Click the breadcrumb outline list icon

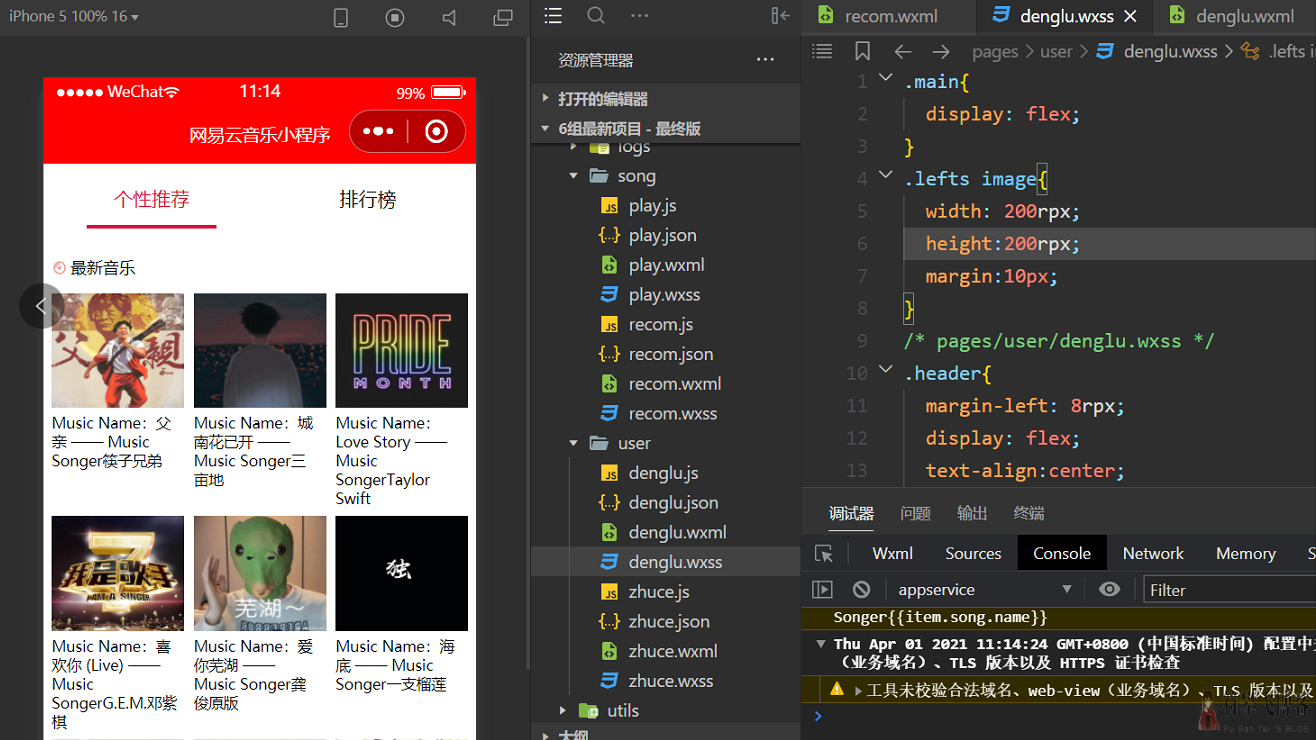tap(822, 51)
